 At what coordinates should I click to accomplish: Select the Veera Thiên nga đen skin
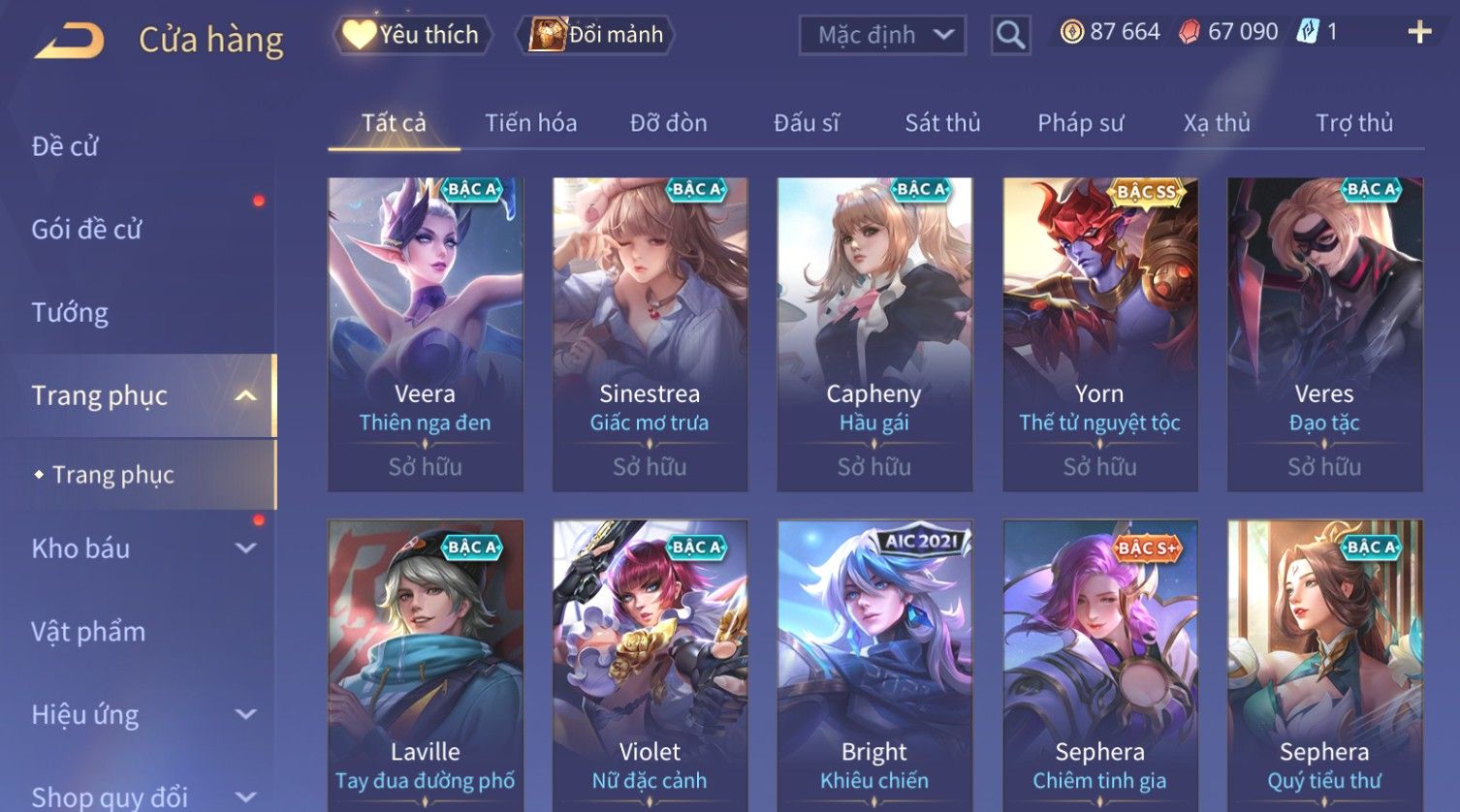point(425,334)
